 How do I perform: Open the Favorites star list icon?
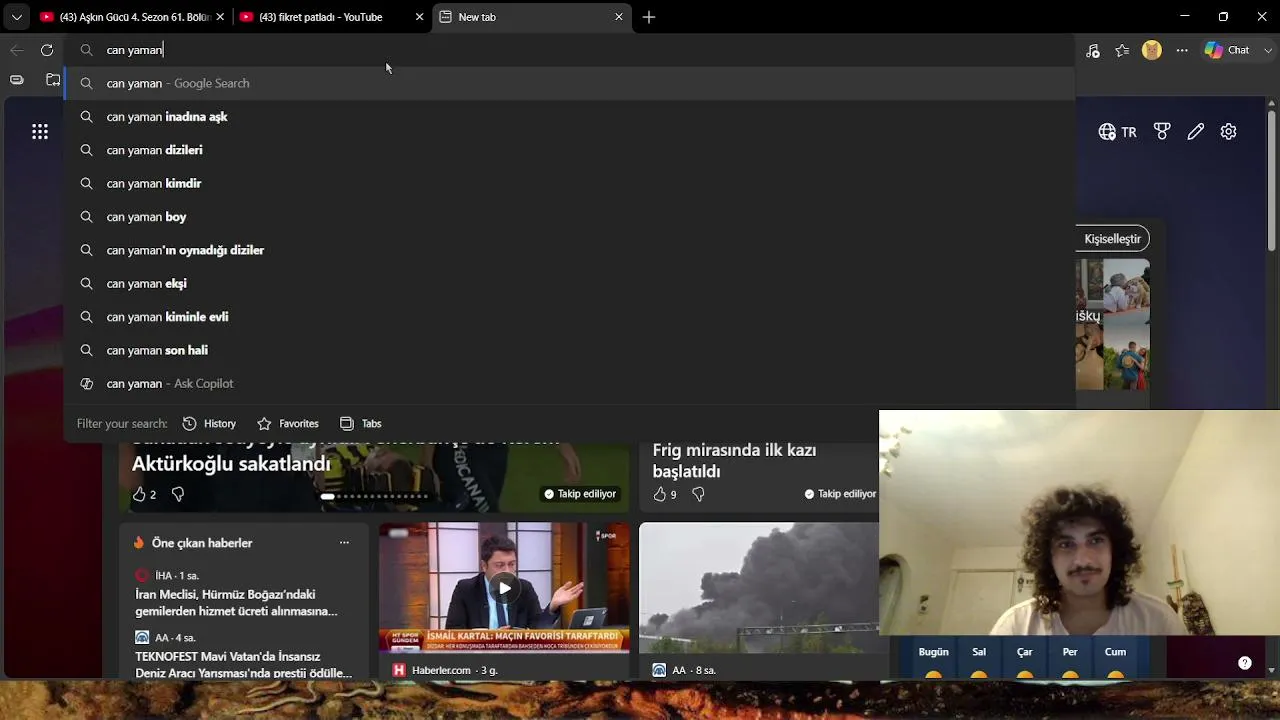1122,50
